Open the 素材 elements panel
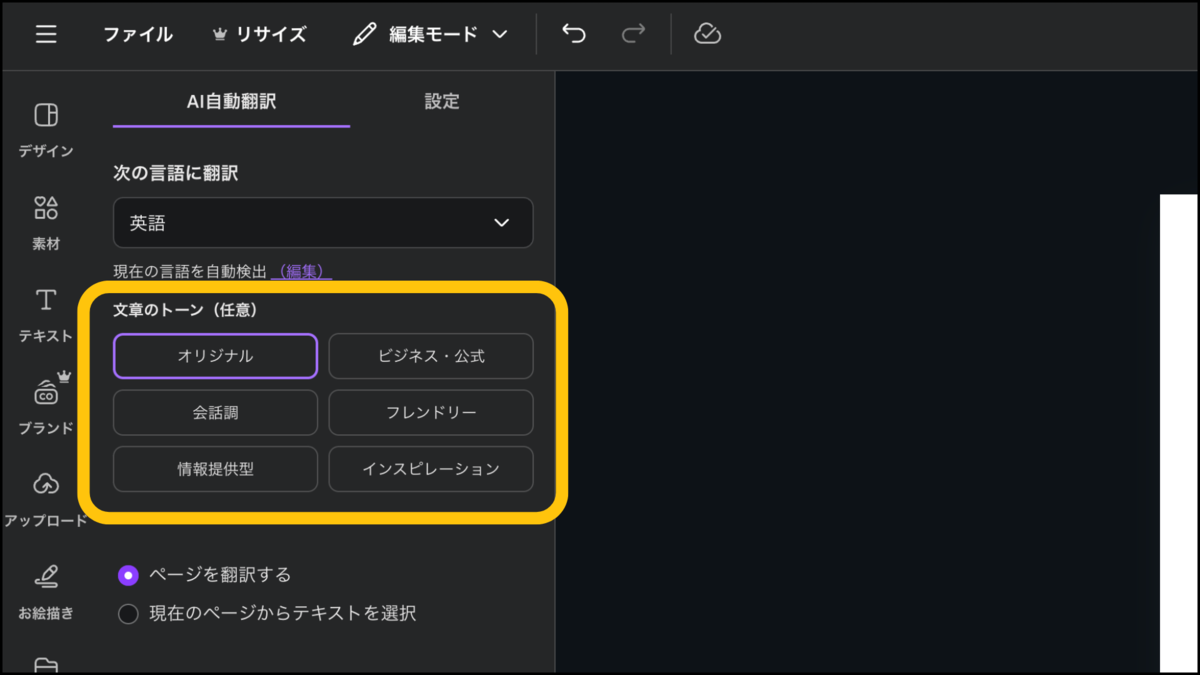The width and height of the screenshot is (1200, 675). 46,222
